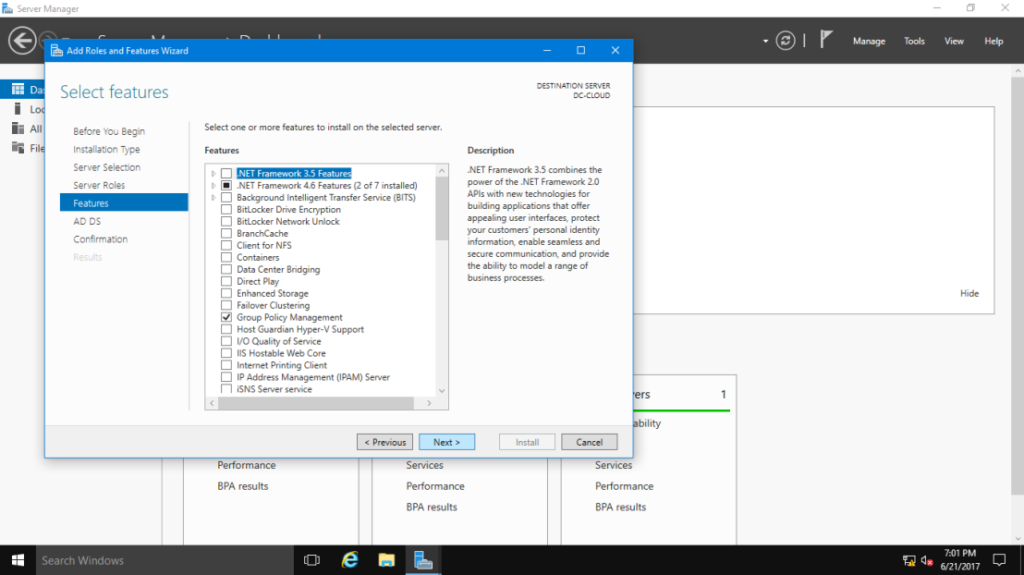Click features list scroll down arrow
Screen dimensions: 1024x575
point(442,391)
